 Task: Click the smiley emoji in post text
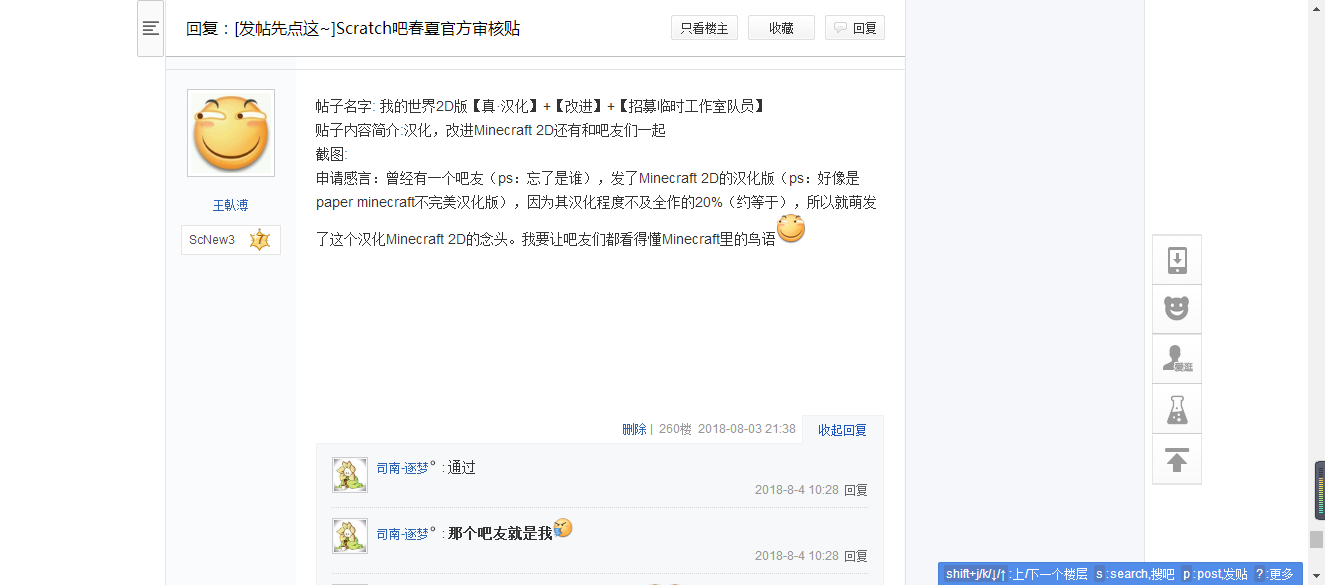pyautogui.click(x=791, y=229)
